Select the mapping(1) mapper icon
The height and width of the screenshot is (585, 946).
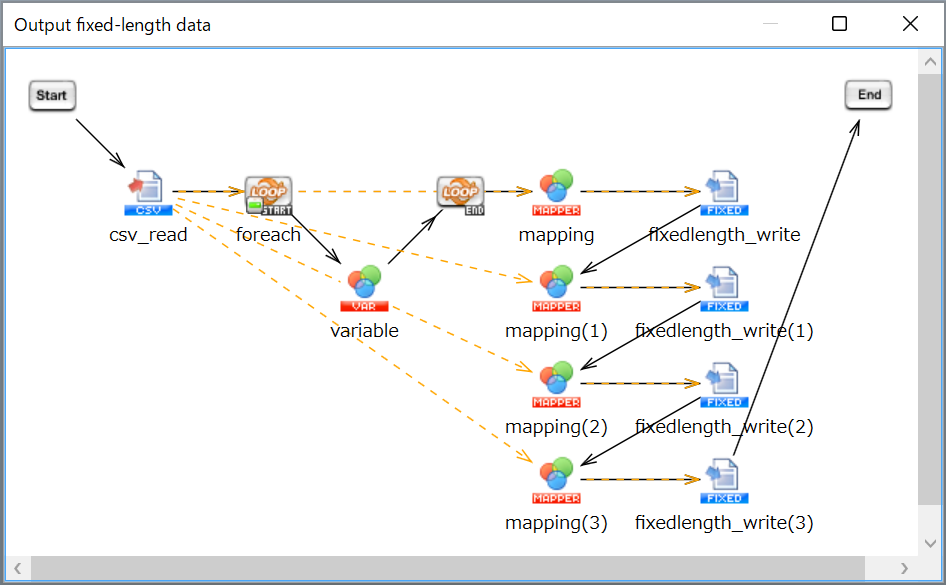[x=556, y=288]
